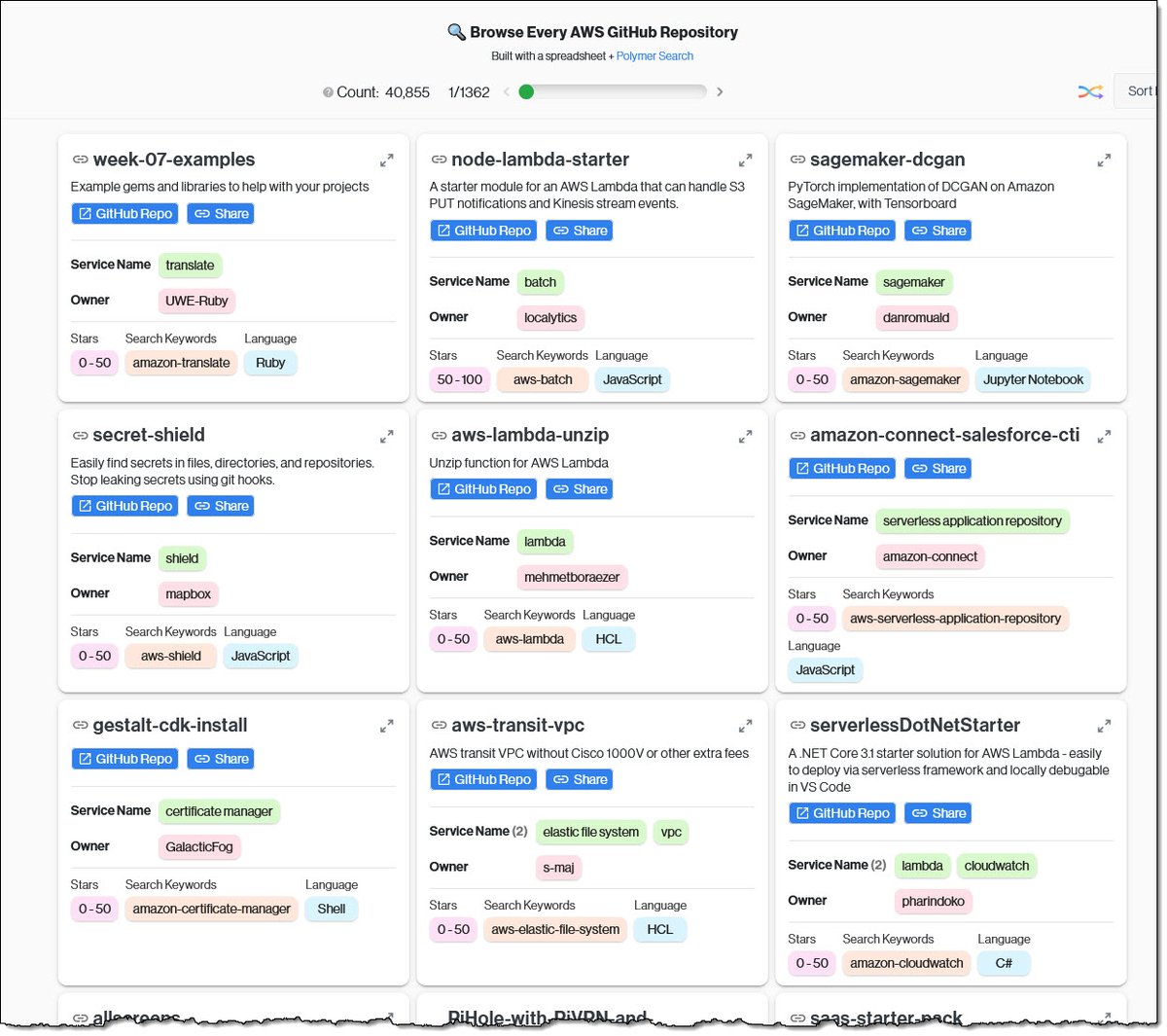Open GitHub Repo for amazon-connect-salesforce-cti
This screenshot has width=1167, height=1036.
coord(843,469)
